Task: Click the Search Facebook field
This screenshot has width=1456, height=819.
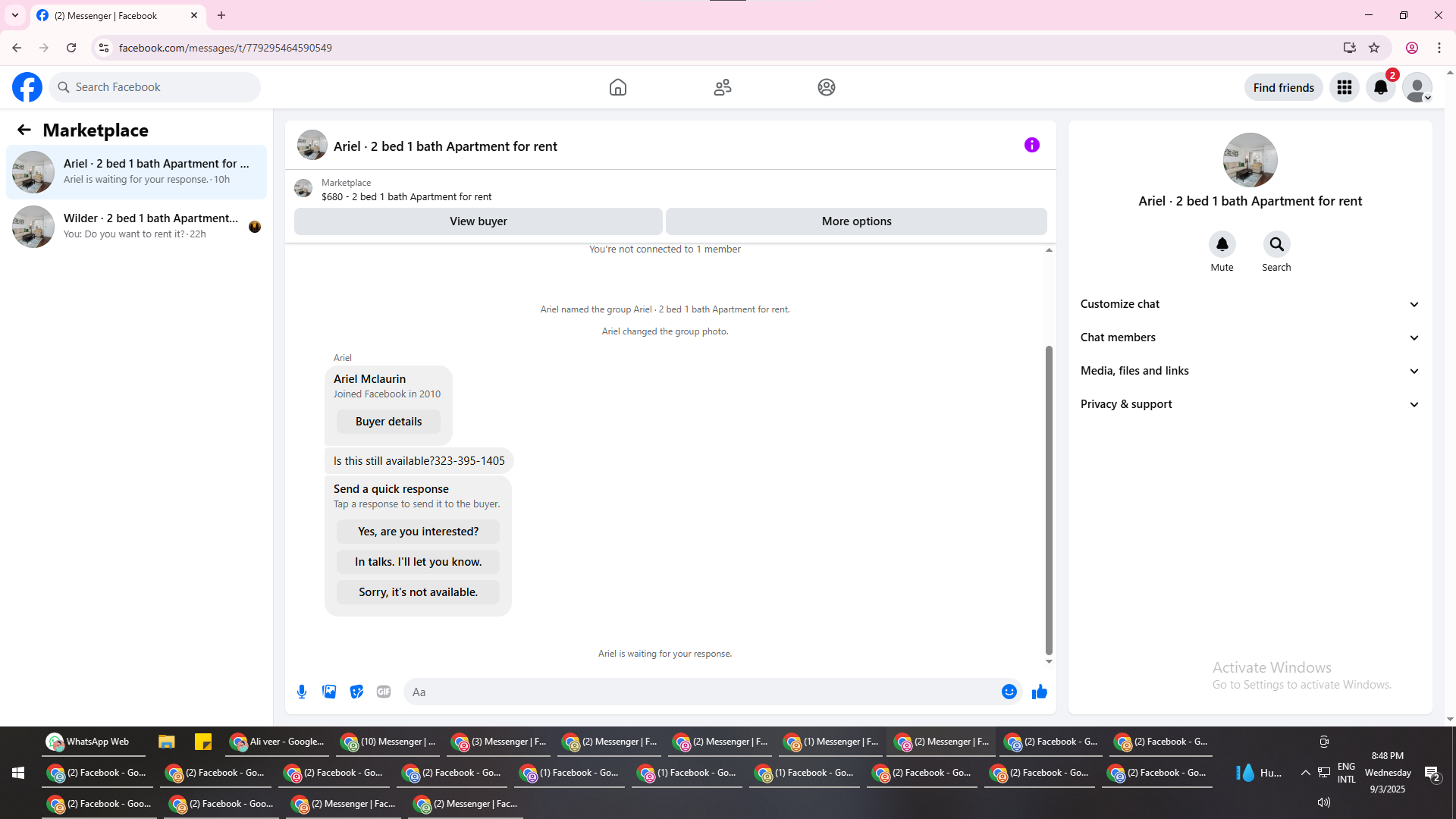Action: coord(155,87)
